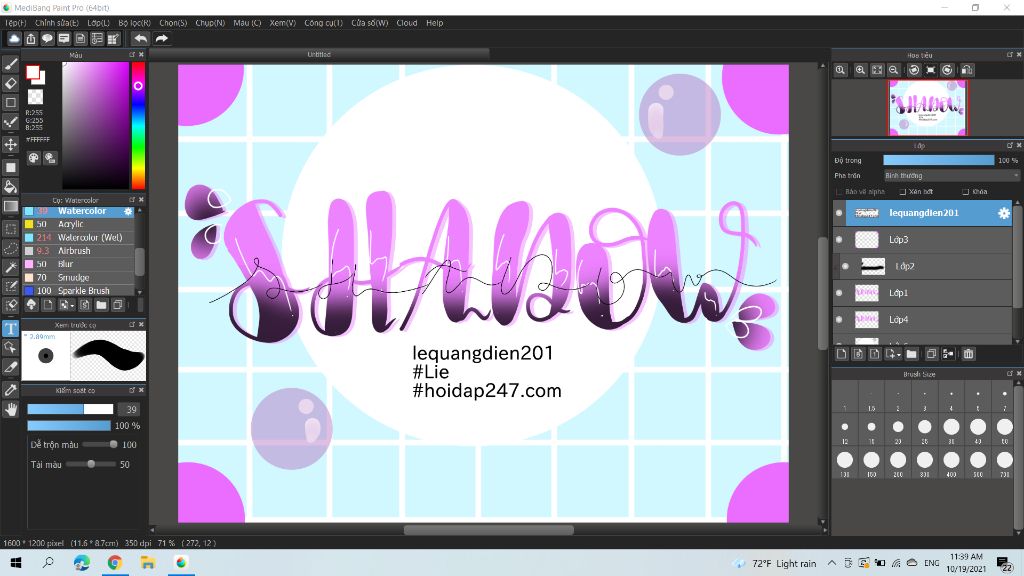Open the cloud icon in top toolbar

(x=14, y=39)
